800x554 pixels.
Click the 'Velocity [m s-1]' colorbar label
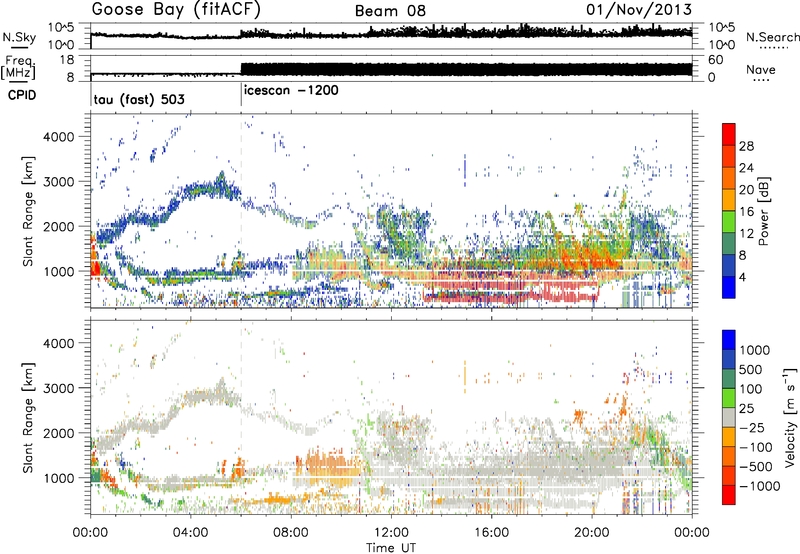(x=790, y=417)
